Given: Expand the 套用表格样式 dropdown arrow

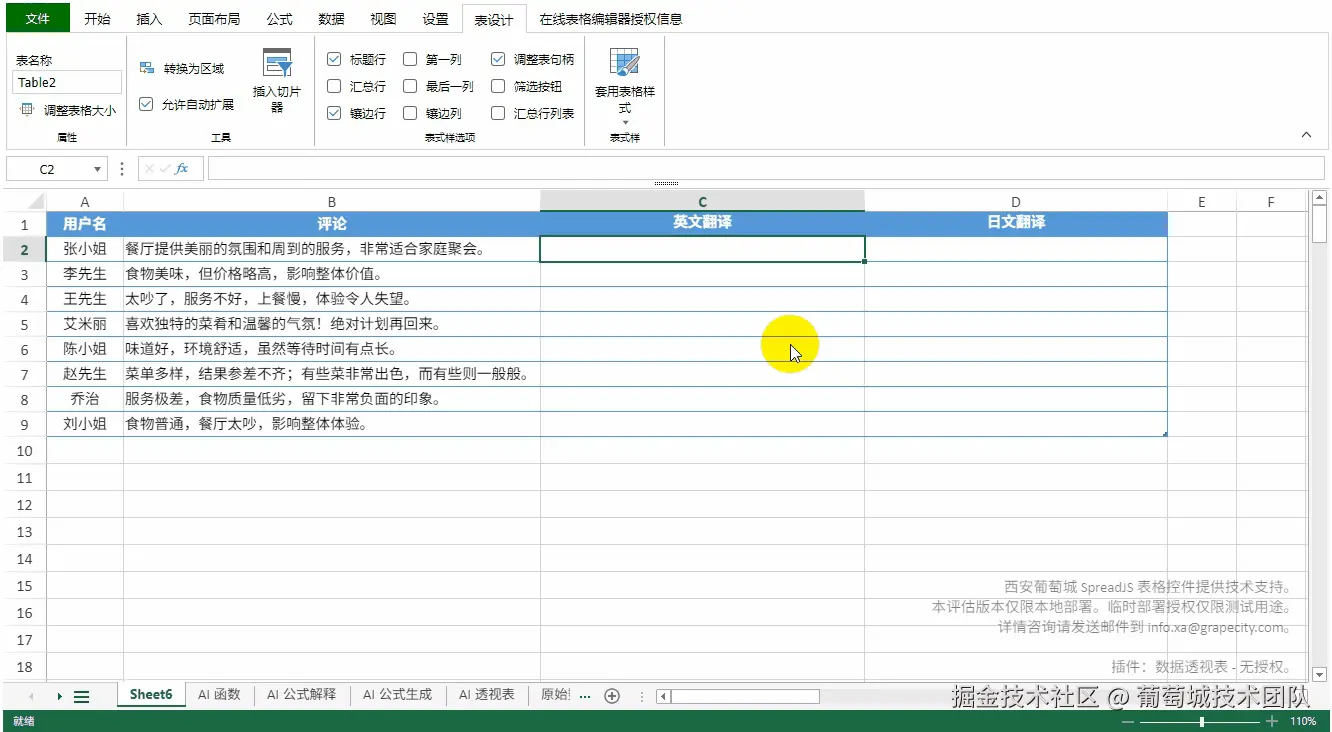Looking at the screenshot, I should (625, 122).
